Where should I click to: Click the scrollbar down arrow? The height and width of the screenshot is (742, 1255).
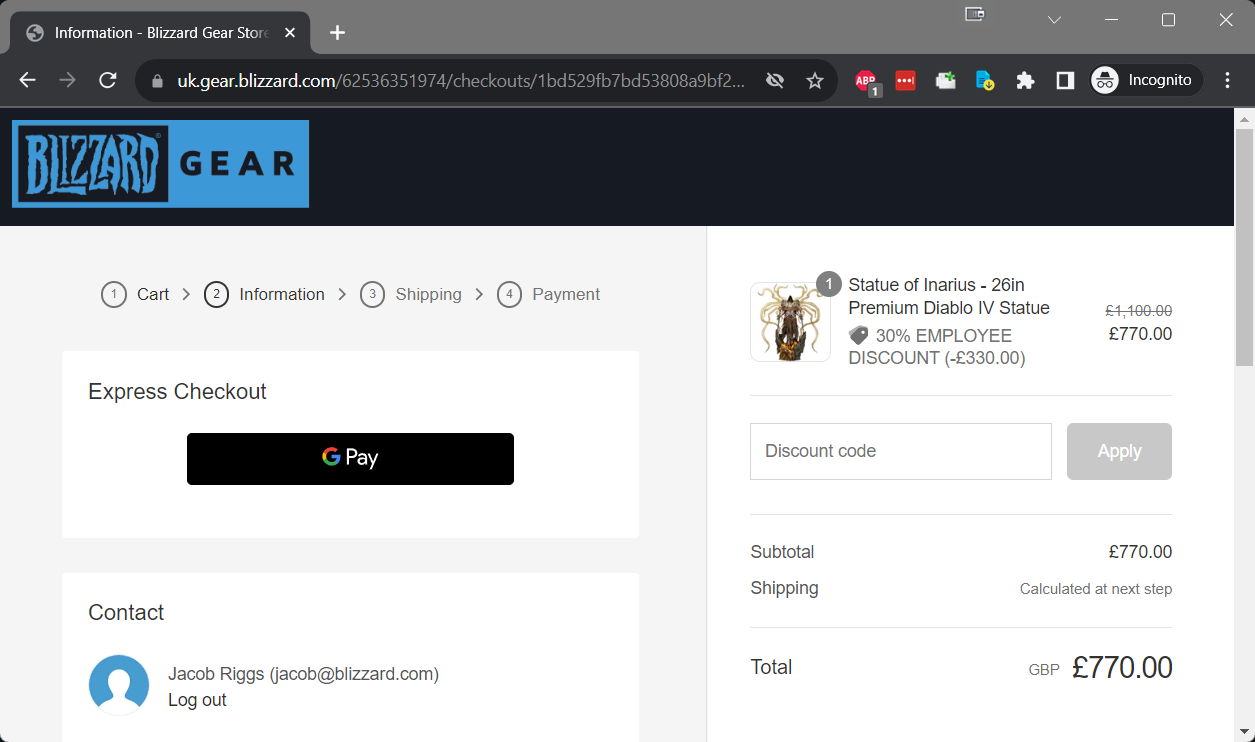tap(1244, 731)
